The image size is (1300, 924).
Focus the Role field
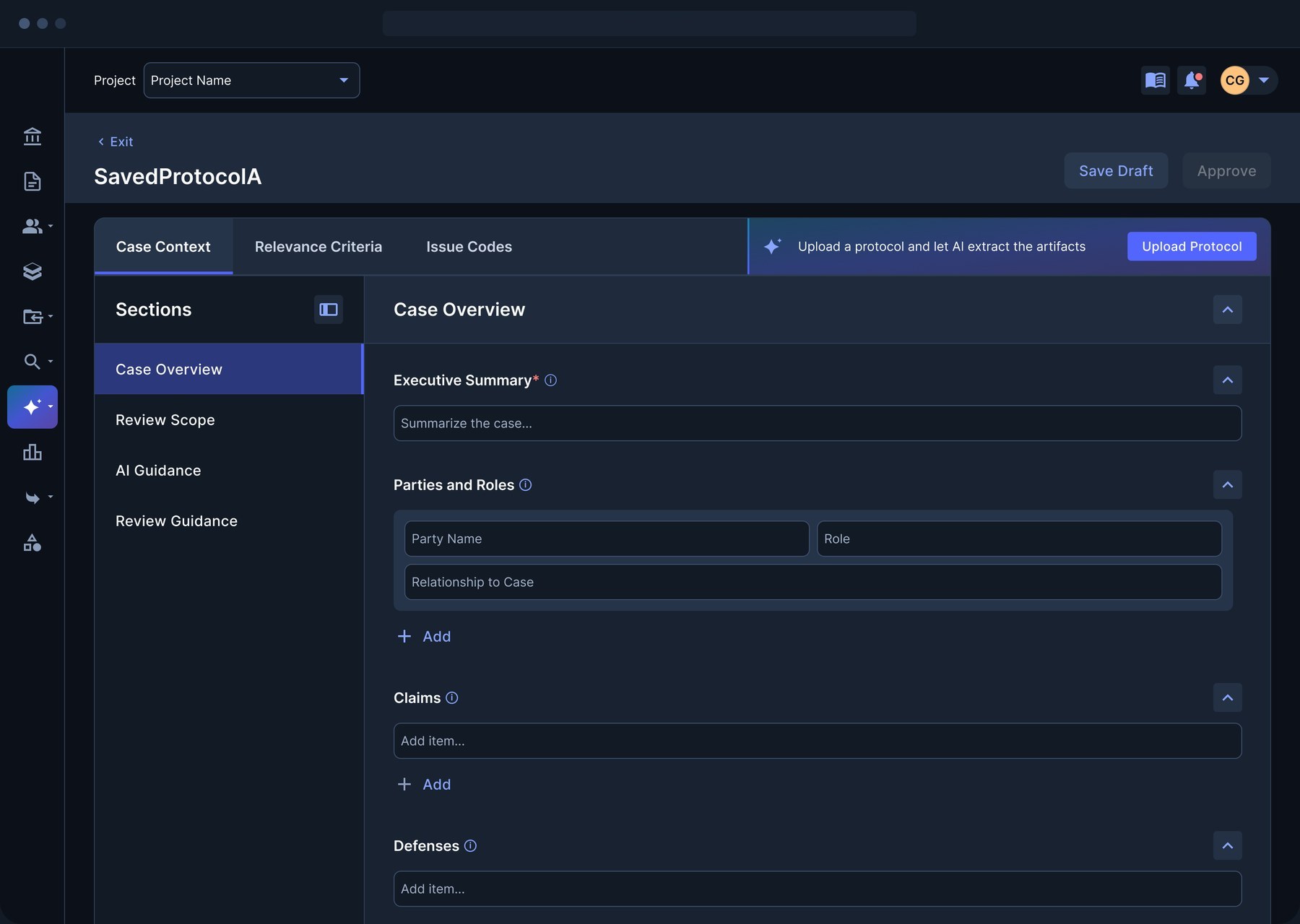[1019, 539]
